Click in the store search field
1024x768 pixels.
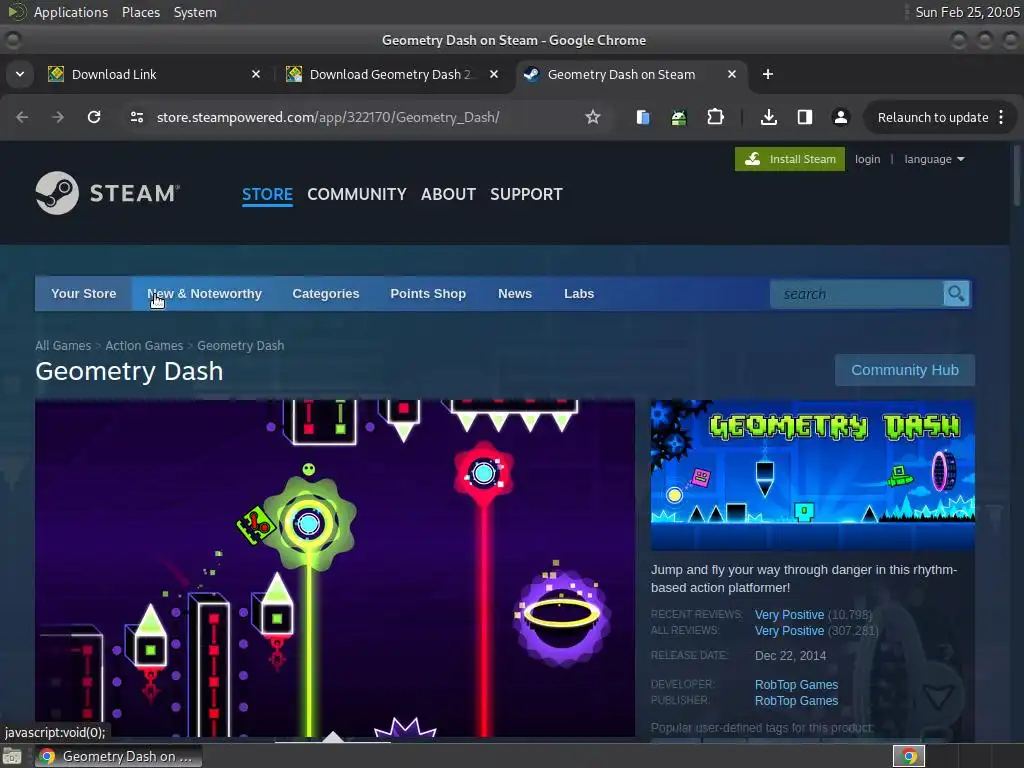(x=857, y=294)
